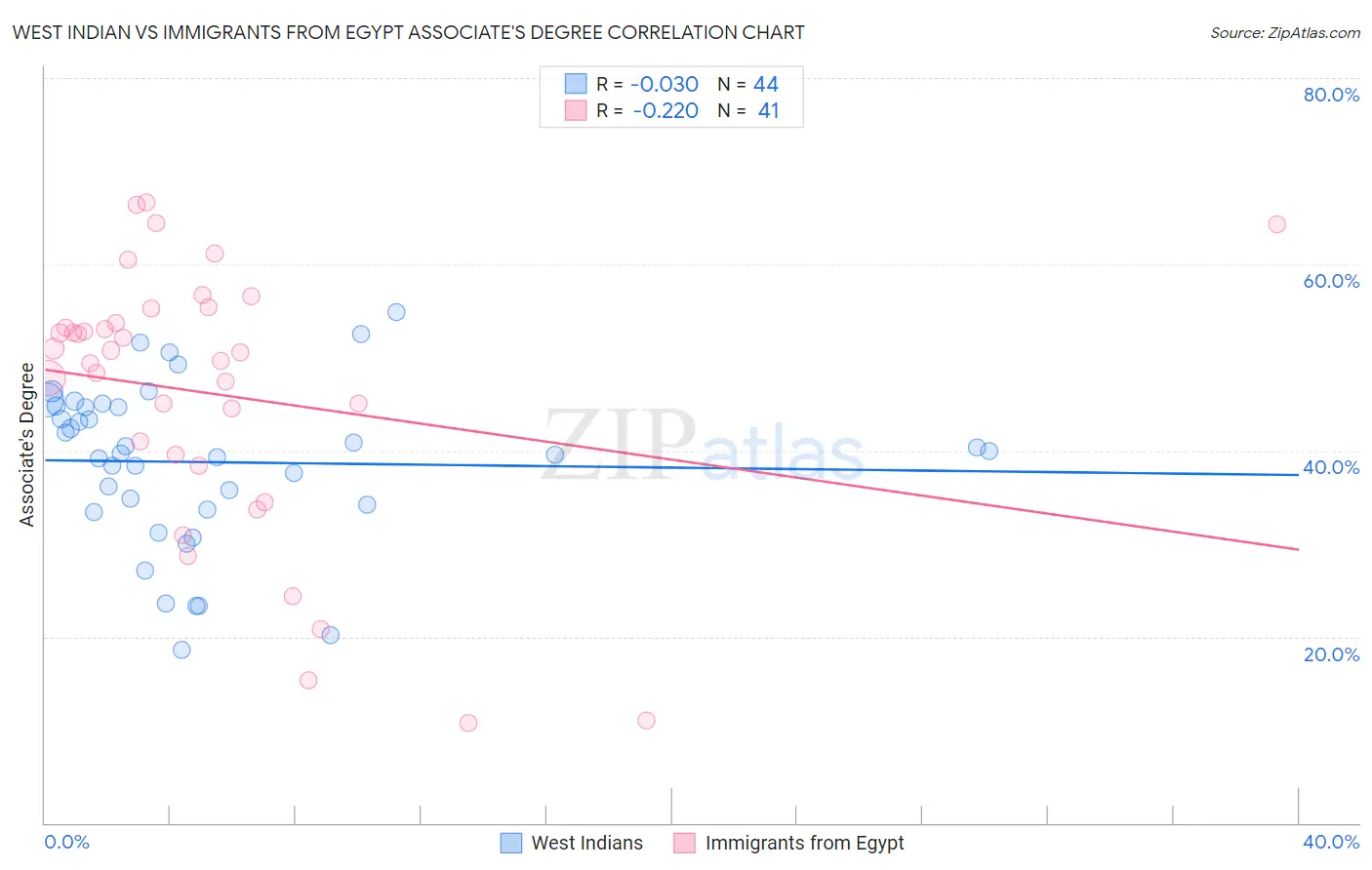Click the blue regression trend line
The height and width of the screenshot is (870, 1372).
coord(671,467)
